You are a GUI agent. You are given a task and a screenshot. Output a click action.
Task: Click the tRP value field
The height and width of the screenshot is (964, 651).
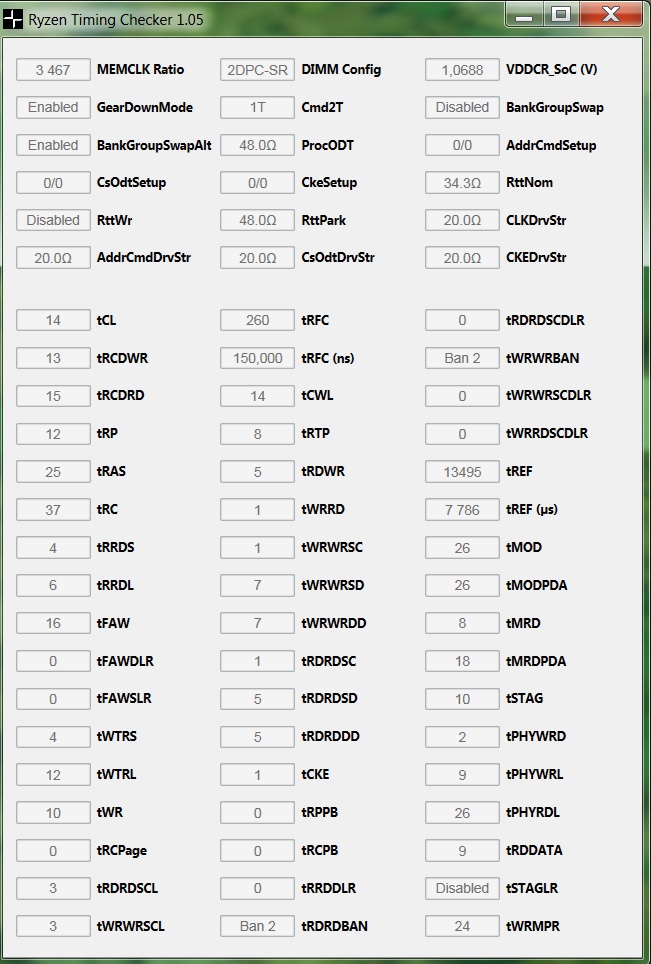(53, 434)
